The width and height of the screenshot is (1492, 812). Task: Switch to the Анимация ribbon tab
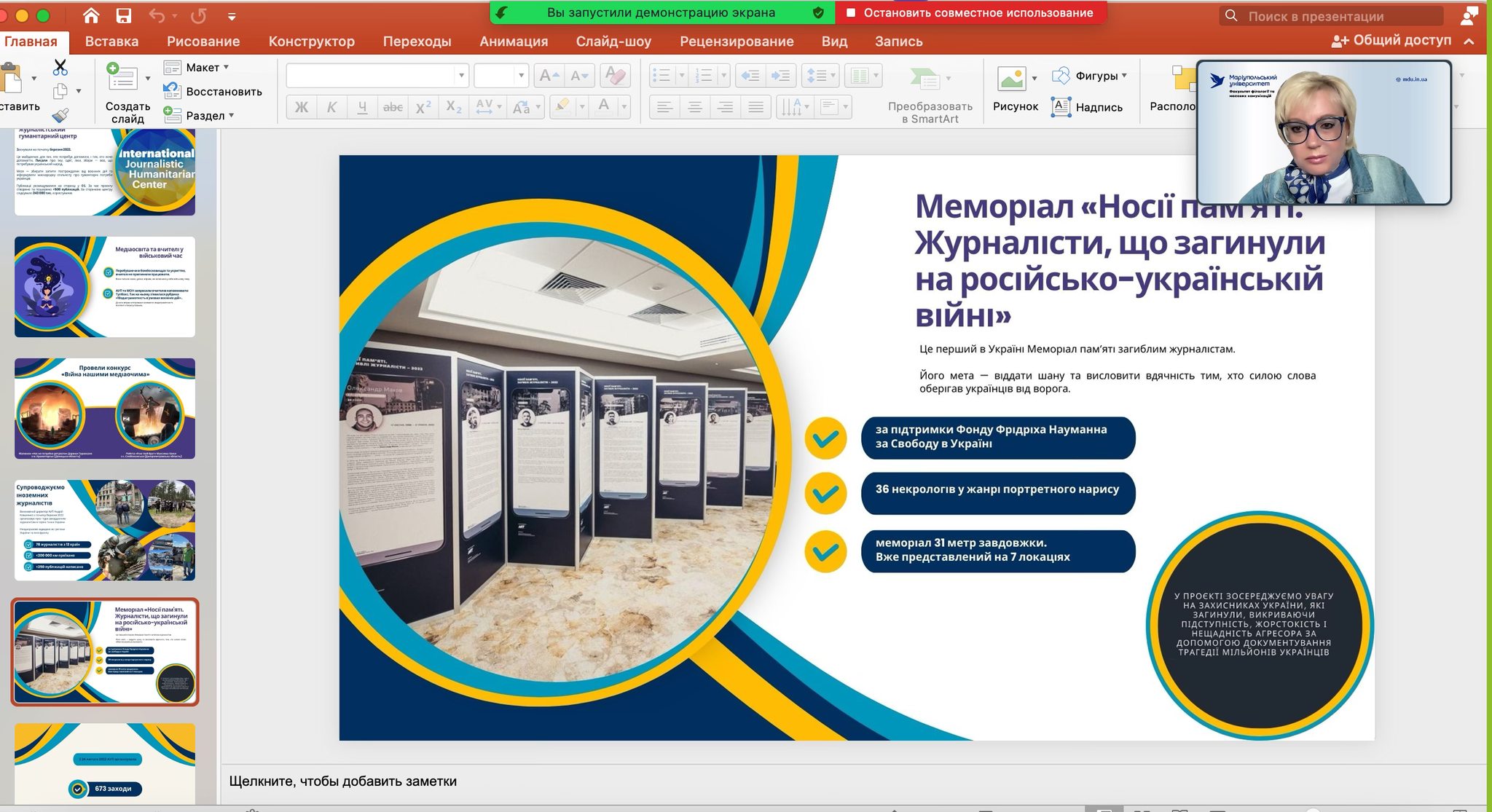(x=513, y=42)
